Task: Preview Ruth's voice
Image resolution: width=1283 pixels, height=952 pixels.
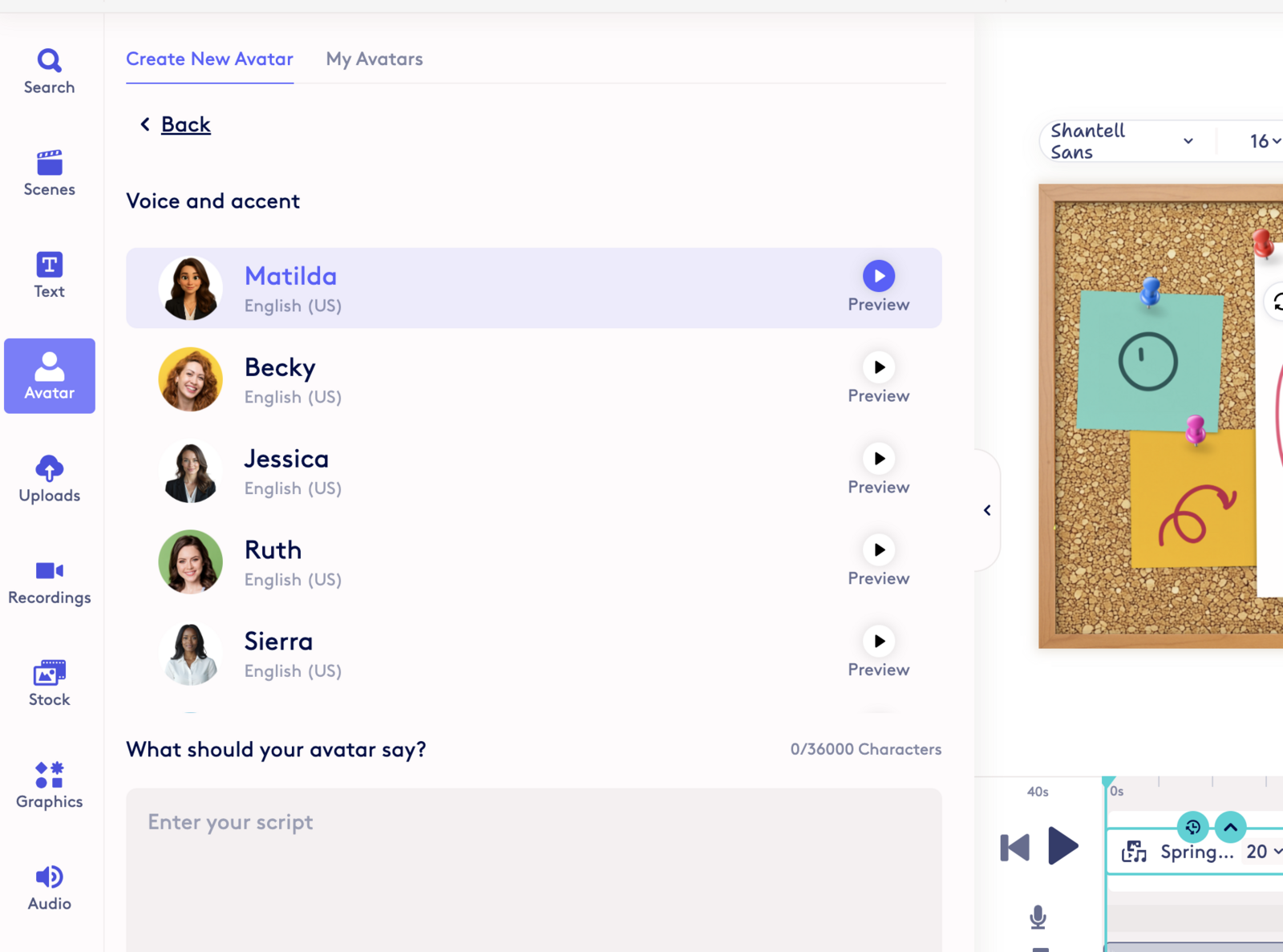Action: tap(879, 550)
